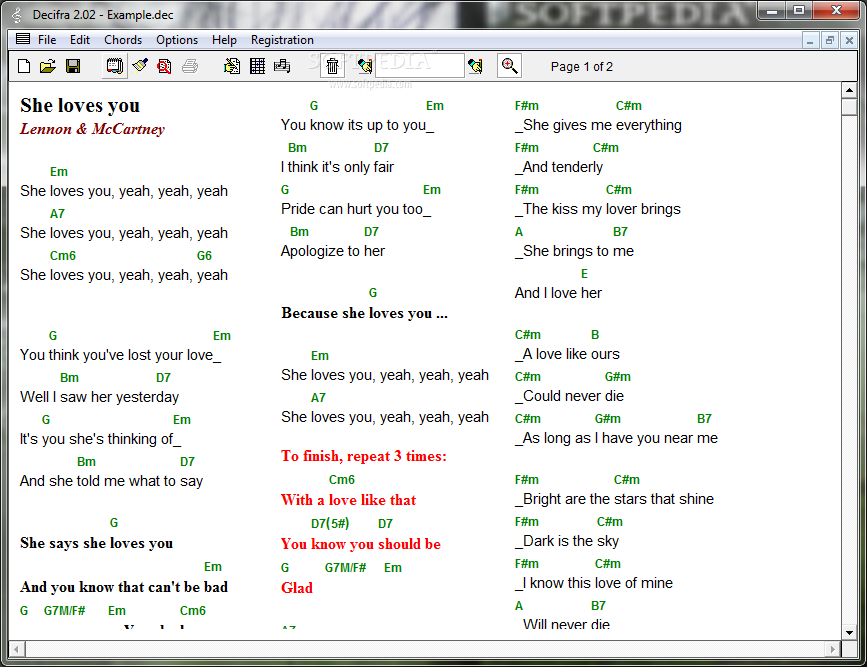
Task: Click the horizontal scrollbar left arrow
Action: pos(17,649)
